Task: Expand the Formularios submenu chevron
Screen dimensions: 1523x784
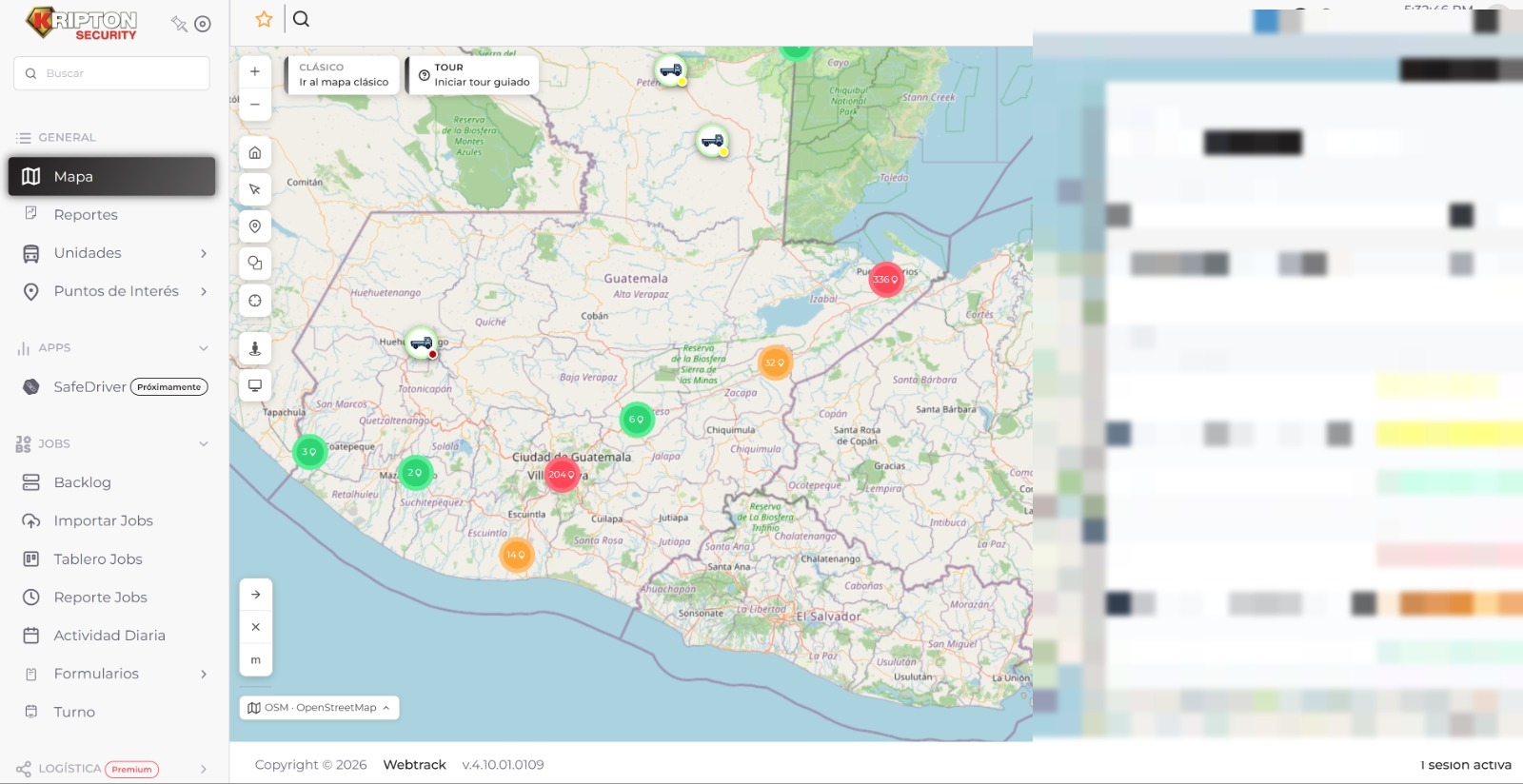Action: tap(204, 675)
